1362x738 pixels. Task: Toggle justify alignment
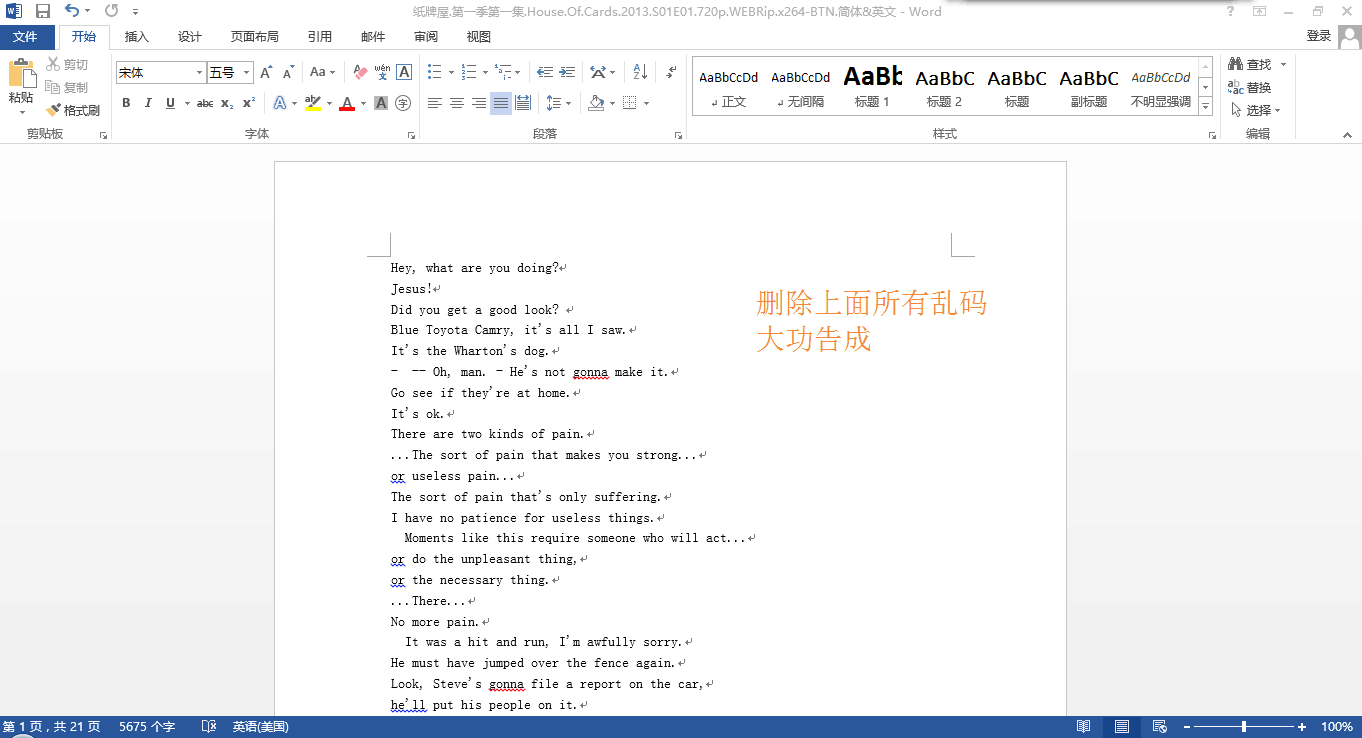coord(501,103)
